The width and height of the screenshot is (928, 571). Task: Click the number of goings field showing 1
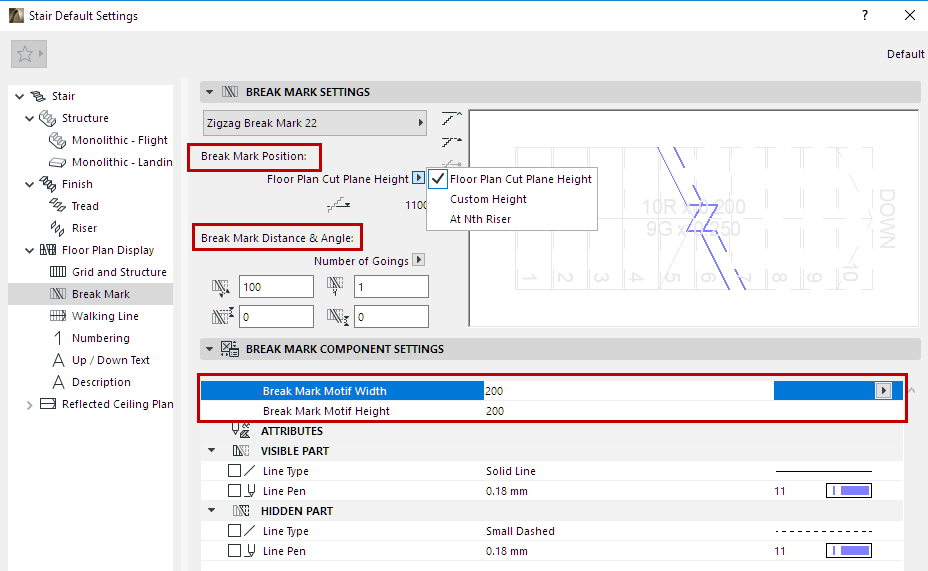(391, 287)
